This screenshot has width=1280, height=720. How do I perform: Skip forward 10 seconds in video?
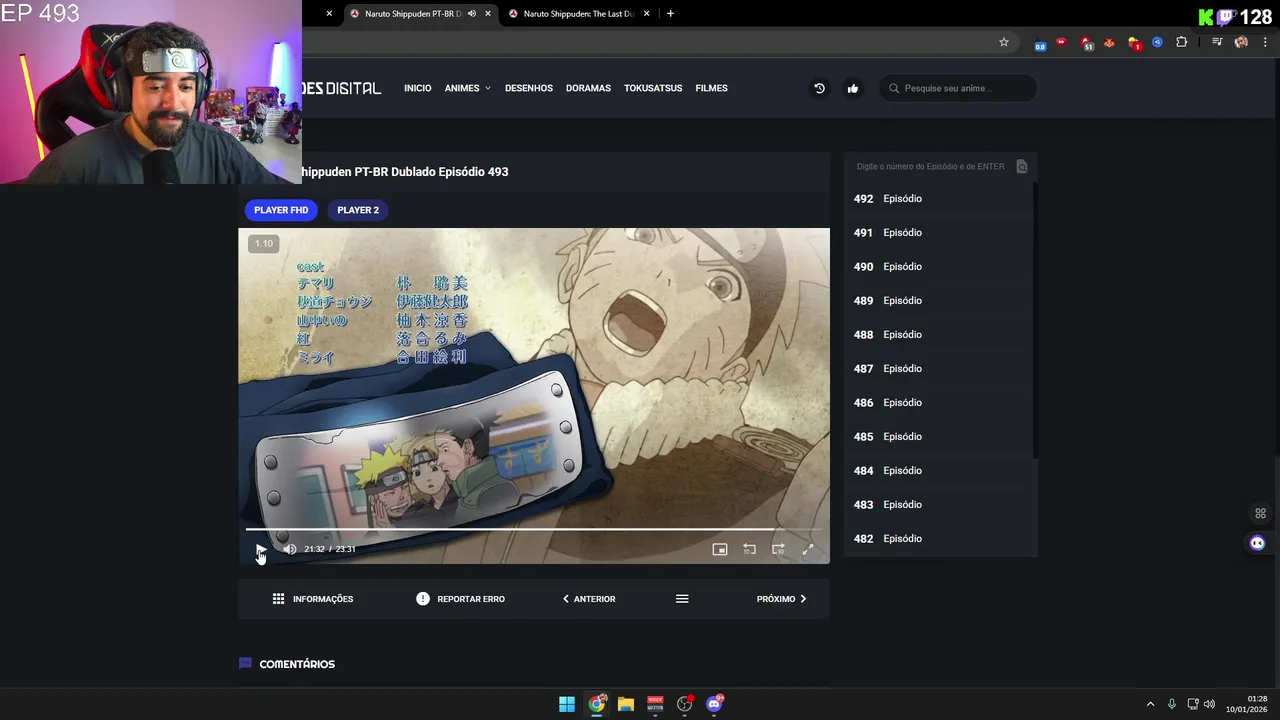(x=778, y=549)
